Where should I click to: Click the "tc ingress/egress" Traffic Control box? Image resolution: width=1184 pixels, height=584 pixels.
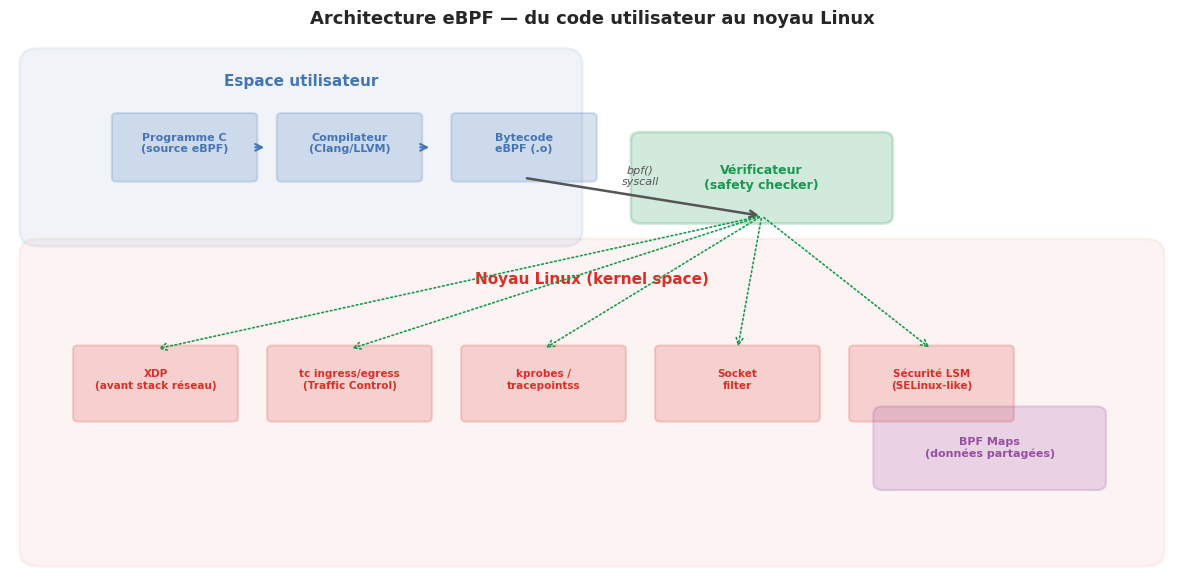[349, 383]
